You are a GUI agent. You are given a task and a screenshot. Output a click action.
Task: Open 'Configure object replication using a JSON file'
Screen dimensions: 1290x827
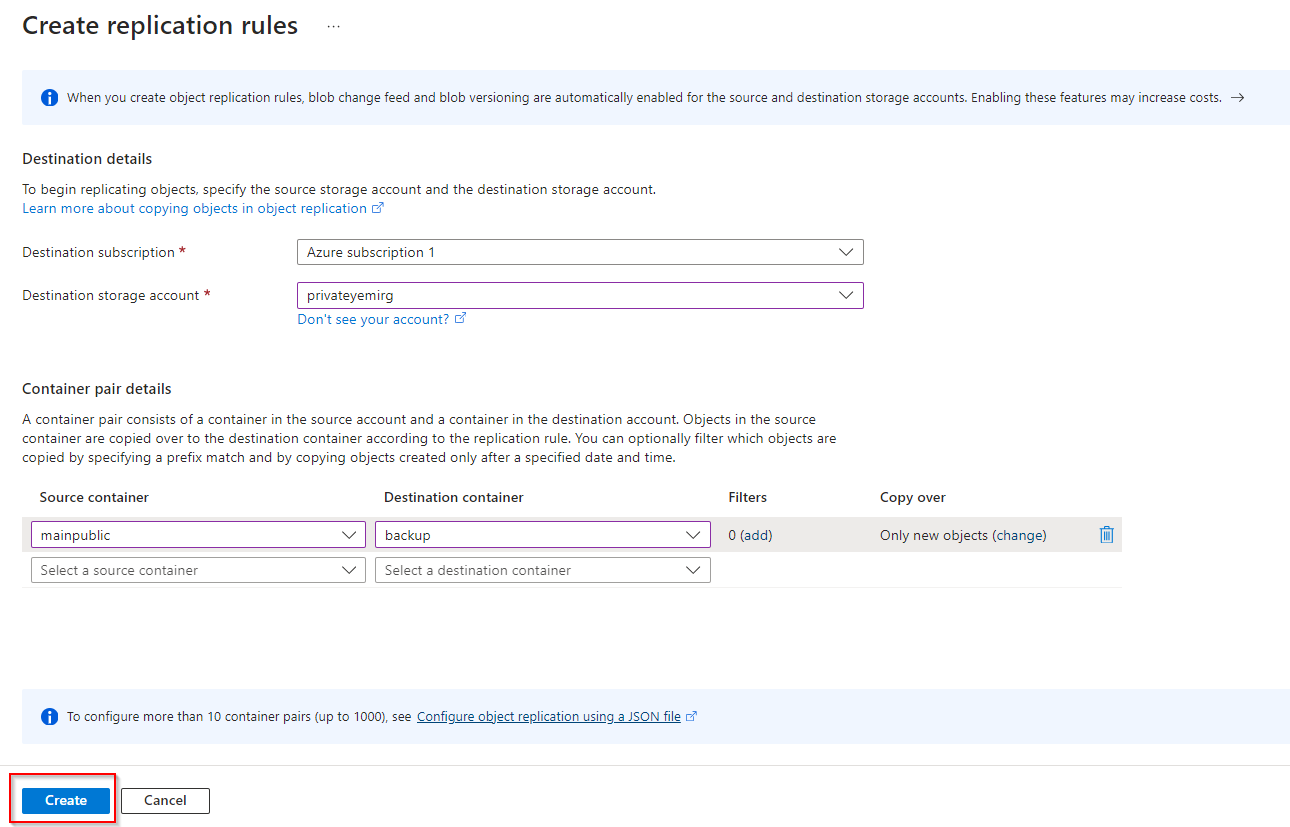(x=548, y=717)
